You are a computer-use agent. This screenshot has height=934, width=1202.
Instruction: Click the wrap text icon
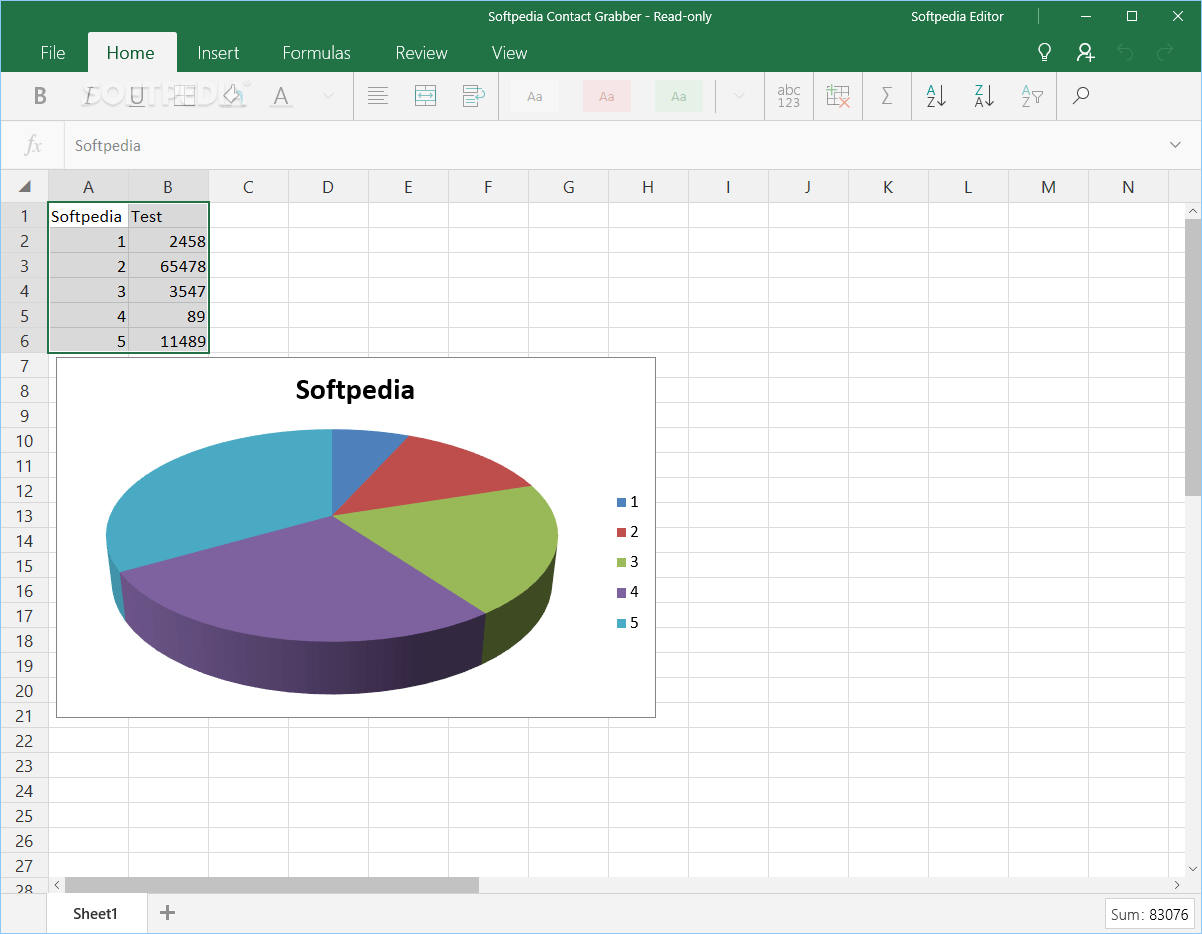click(x=473, y=96)
